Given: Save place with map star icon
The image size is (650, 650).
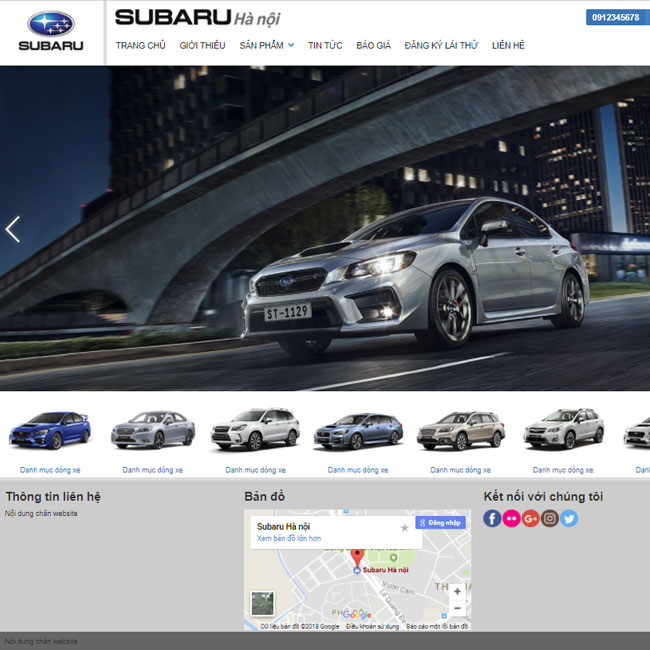Looking at the screenshot, I should pos(404,527).
